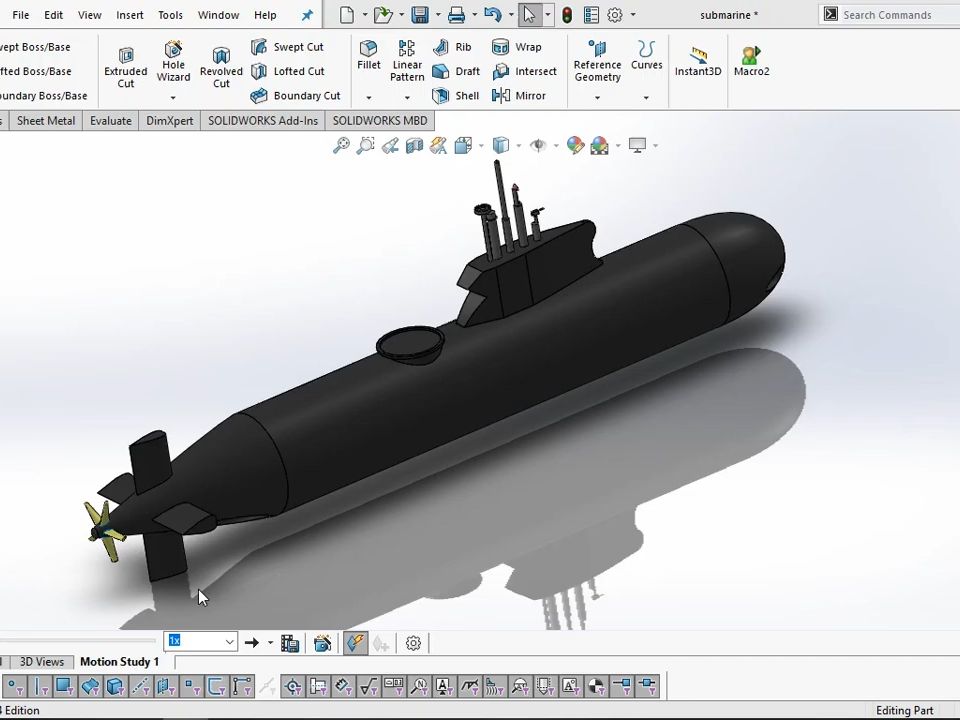
Task: Click the Extruded Cut tool
Action: coord(126,68)
